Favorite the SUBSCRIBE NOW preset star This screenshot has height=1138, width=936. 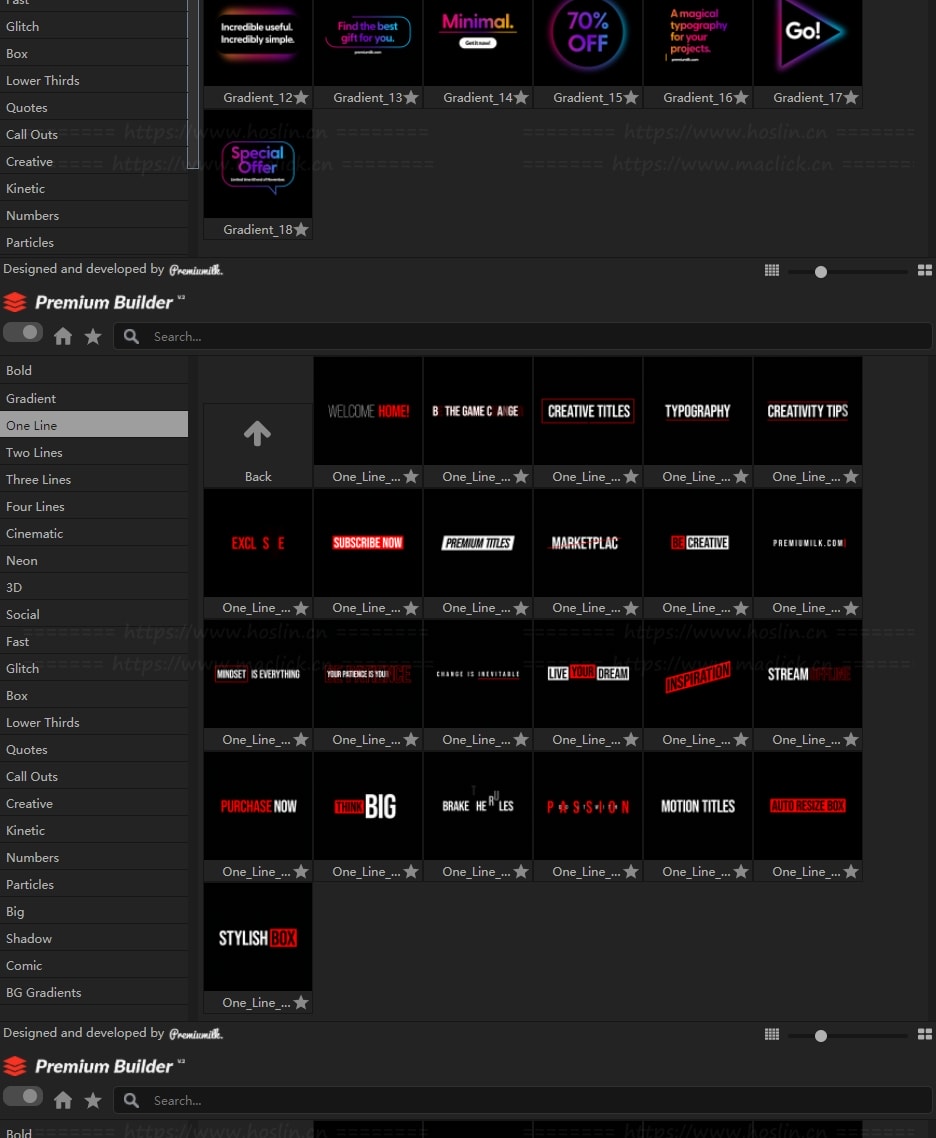[x=411, y=608]
